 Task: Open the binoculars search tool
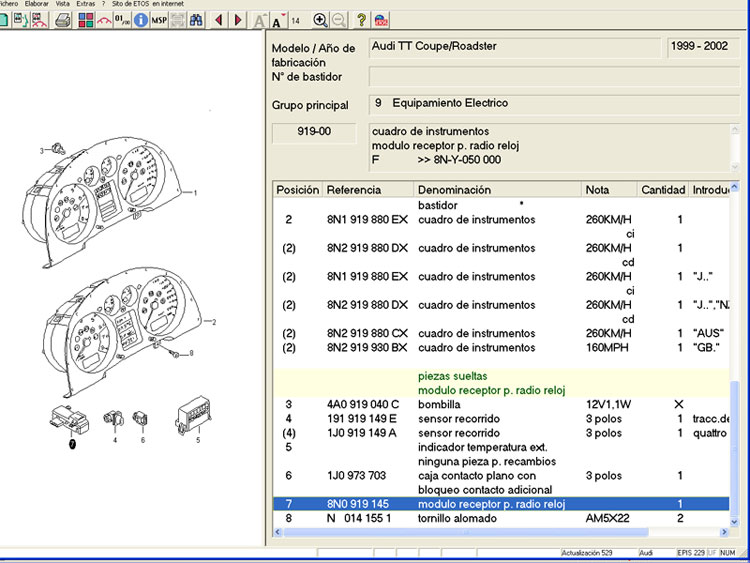[196, 20]
